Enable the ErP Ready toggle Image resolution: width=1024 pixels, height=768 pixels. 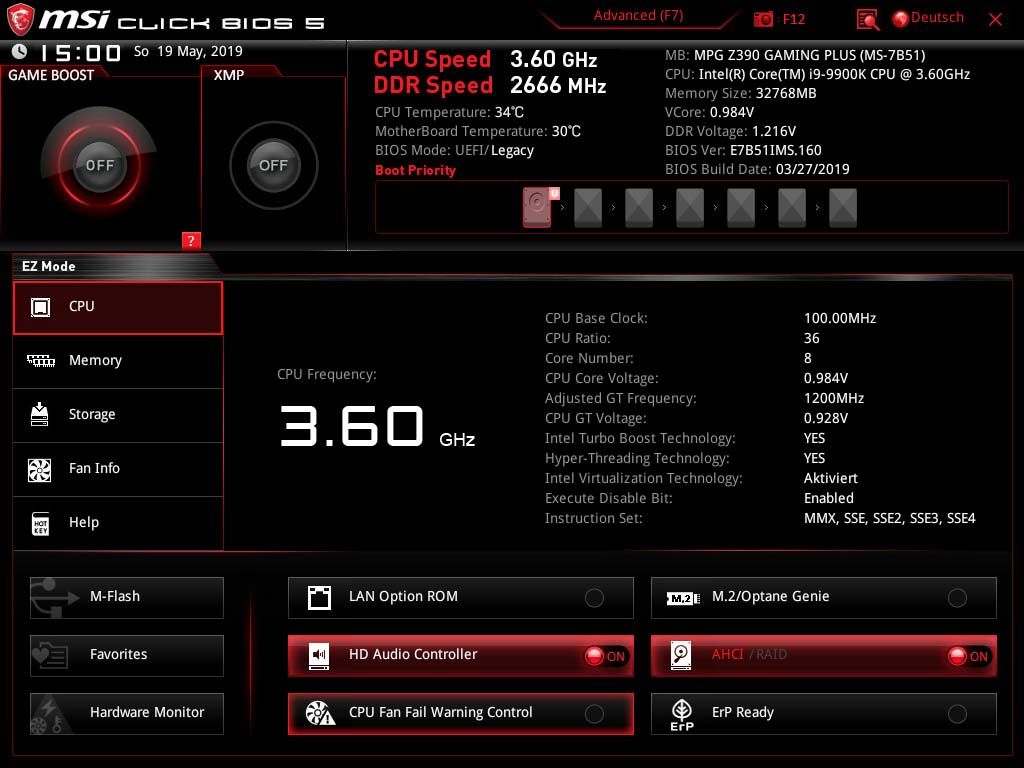[957, 714]
